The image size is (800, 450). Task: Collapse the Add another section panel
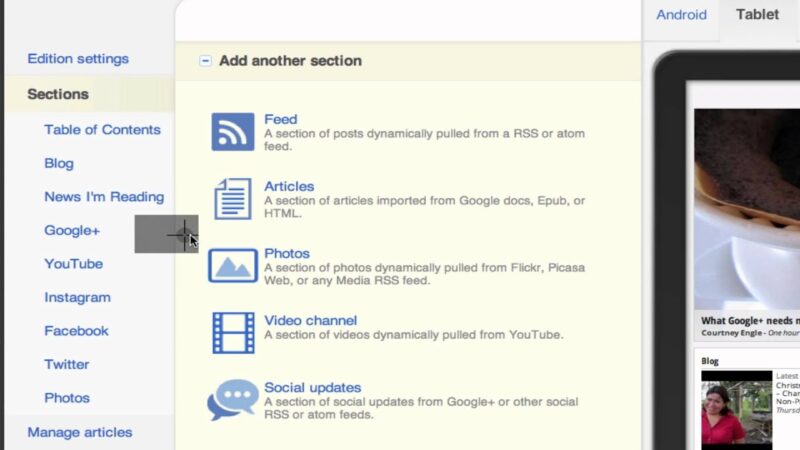tap(205, 61)
